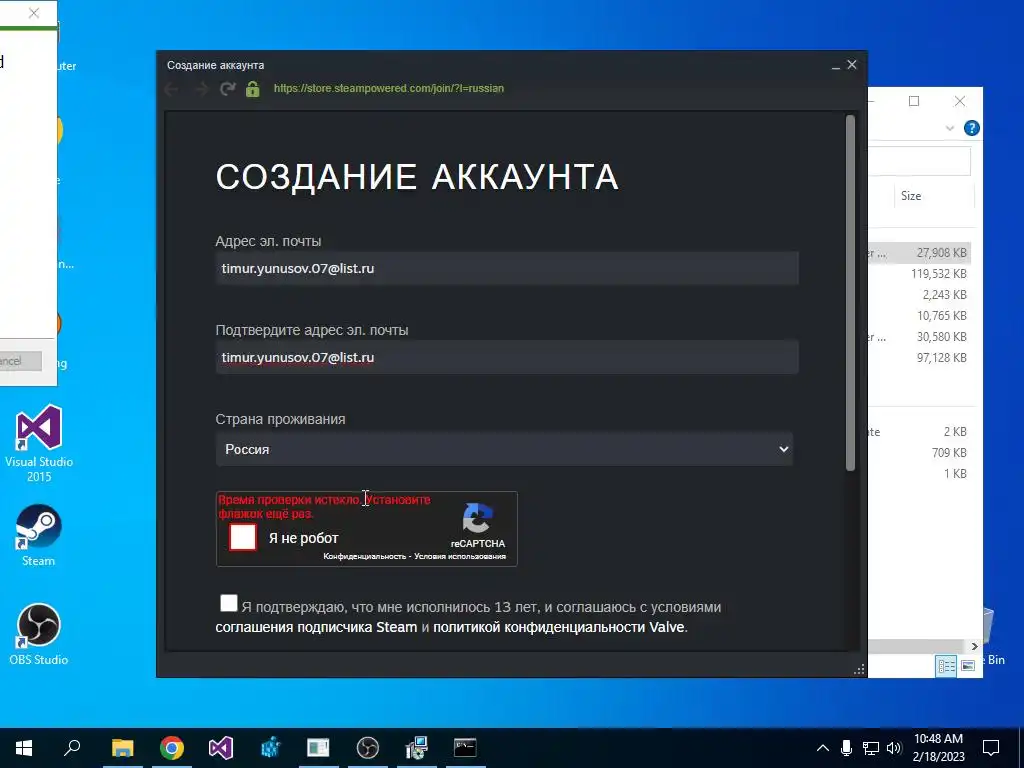This screenshot has width=1024, height=768.
Task: Select the 97,128 KB file row
Action: point(921,357)
